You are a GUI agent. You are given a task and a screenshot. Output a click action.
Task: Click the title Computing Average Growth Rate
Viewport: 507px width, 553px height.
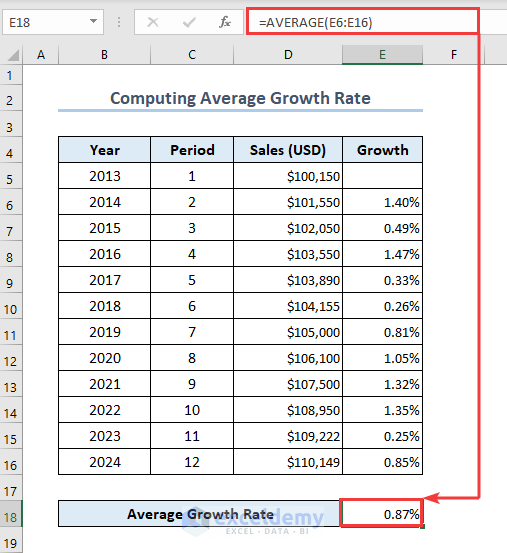[x=240, y=98]
